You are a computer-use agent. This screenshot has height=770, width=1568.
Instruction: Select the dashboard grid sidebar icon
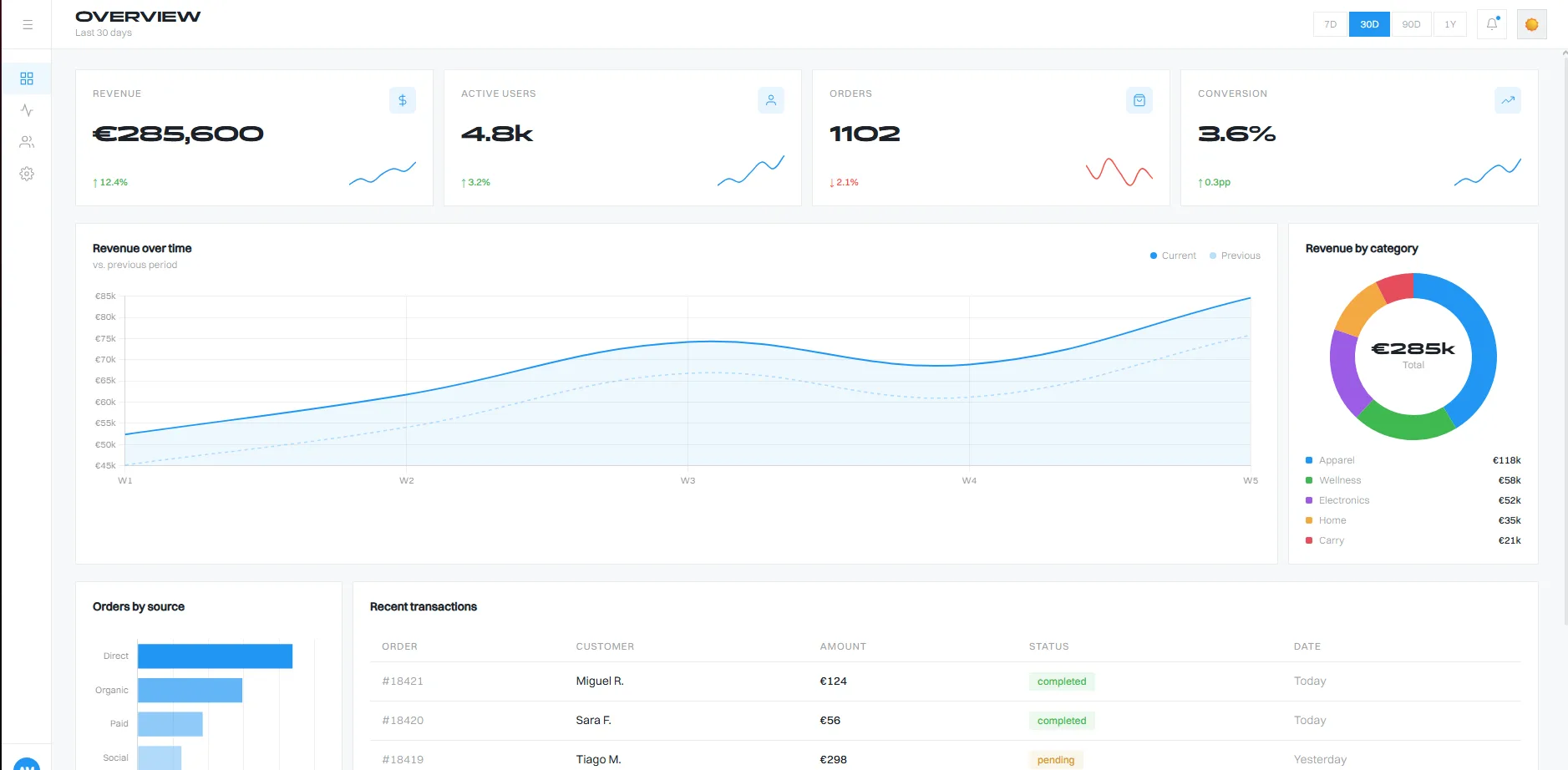point(27,79)
